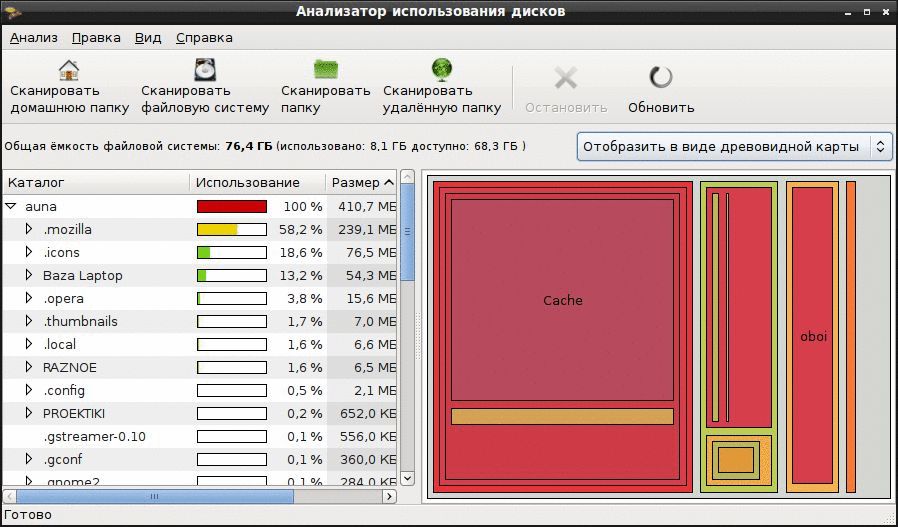The image size is (898, 527).
Task: Sort by the Каталог column header
Action: [x=96, y=183]
